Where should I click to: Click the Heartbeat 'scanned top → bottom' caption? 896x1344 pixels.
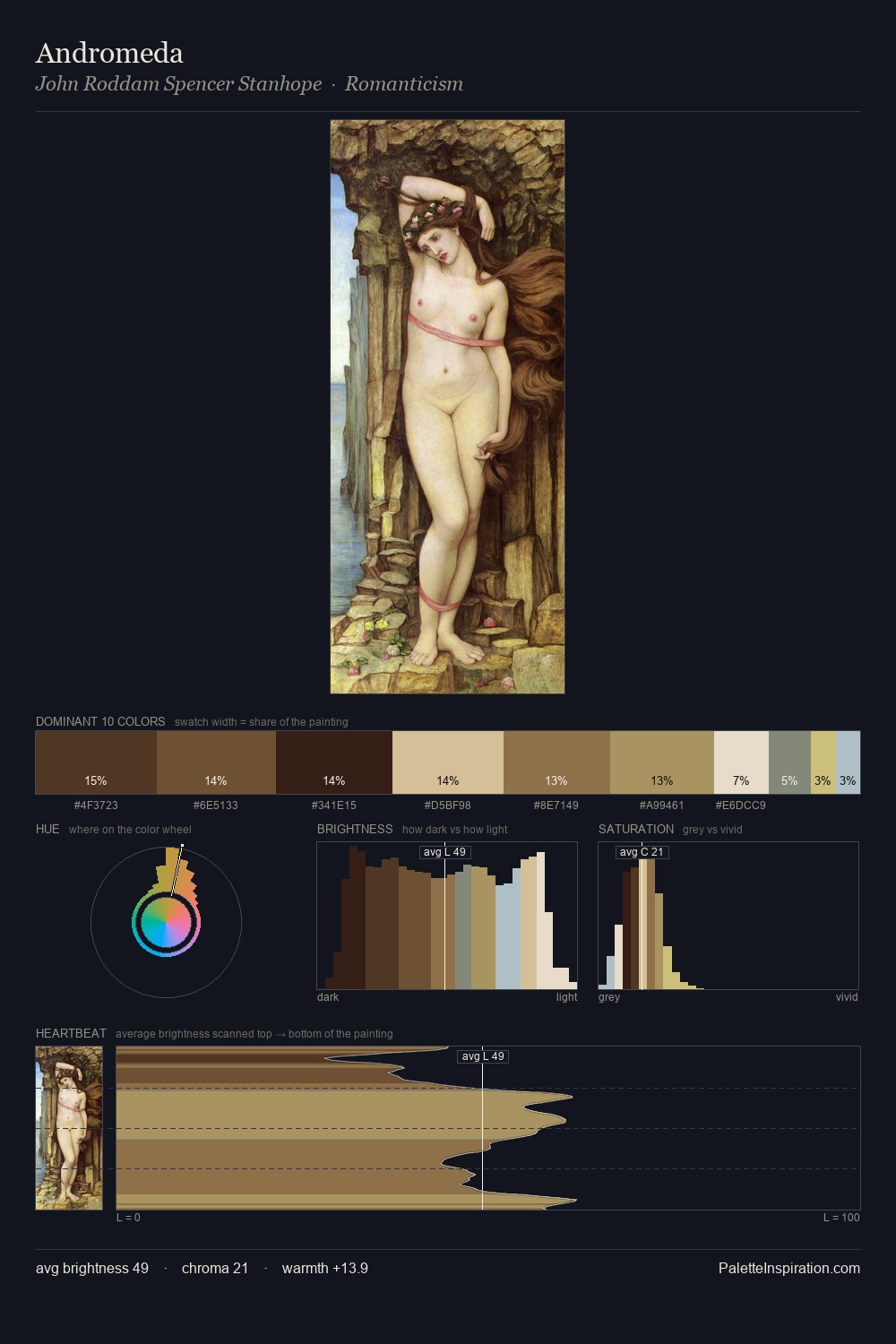254,1034
